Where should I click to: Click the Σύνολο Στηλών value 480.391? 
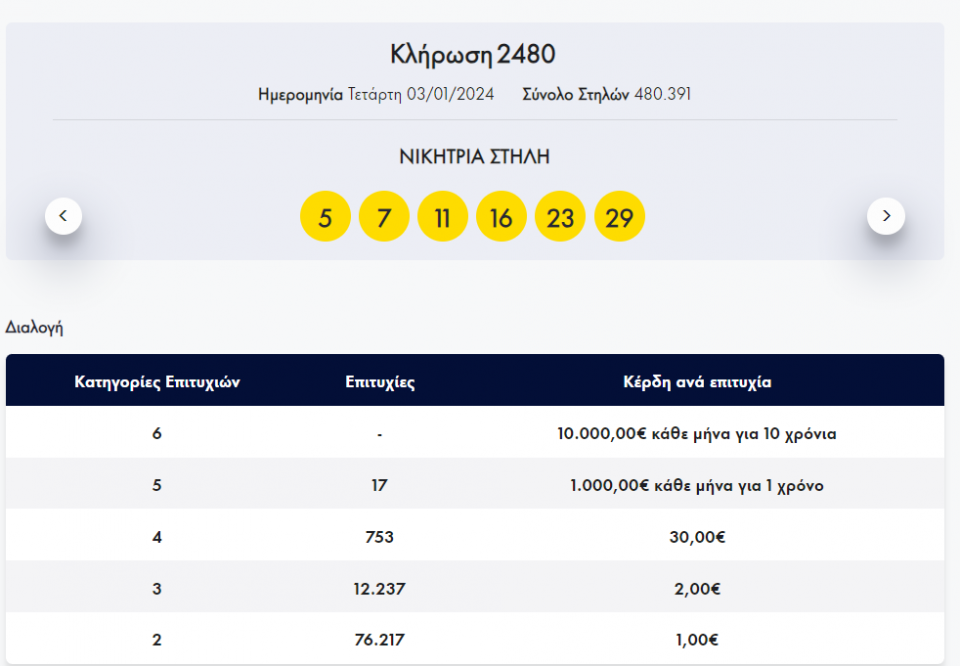[x=662, y=95]
